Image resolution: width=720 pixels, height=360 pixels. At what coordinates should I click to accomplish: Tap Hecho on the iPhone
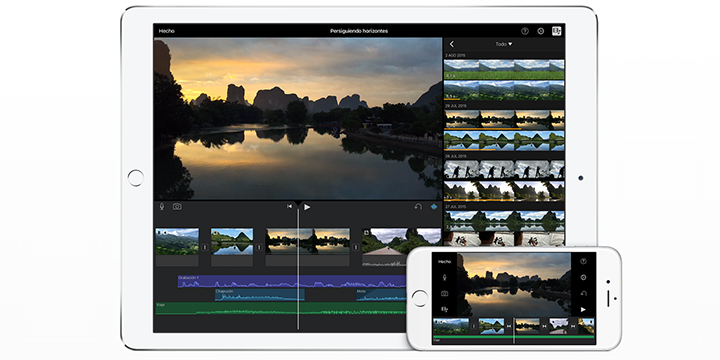[x=444, y=262]
